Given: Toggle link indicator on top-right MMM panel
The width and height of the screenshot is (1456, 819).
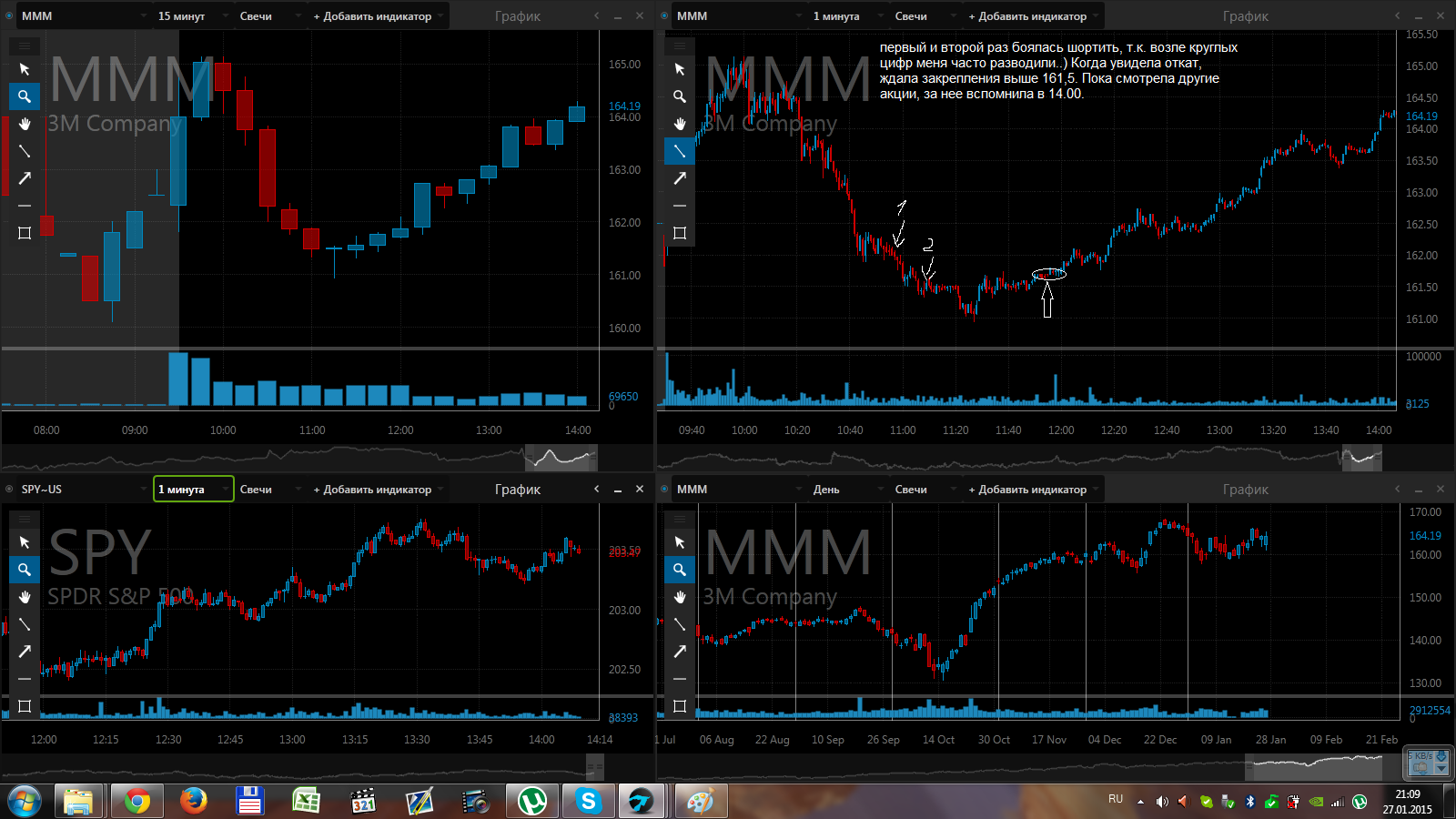Looking at the screenshot, I should [x=663, y=16].
